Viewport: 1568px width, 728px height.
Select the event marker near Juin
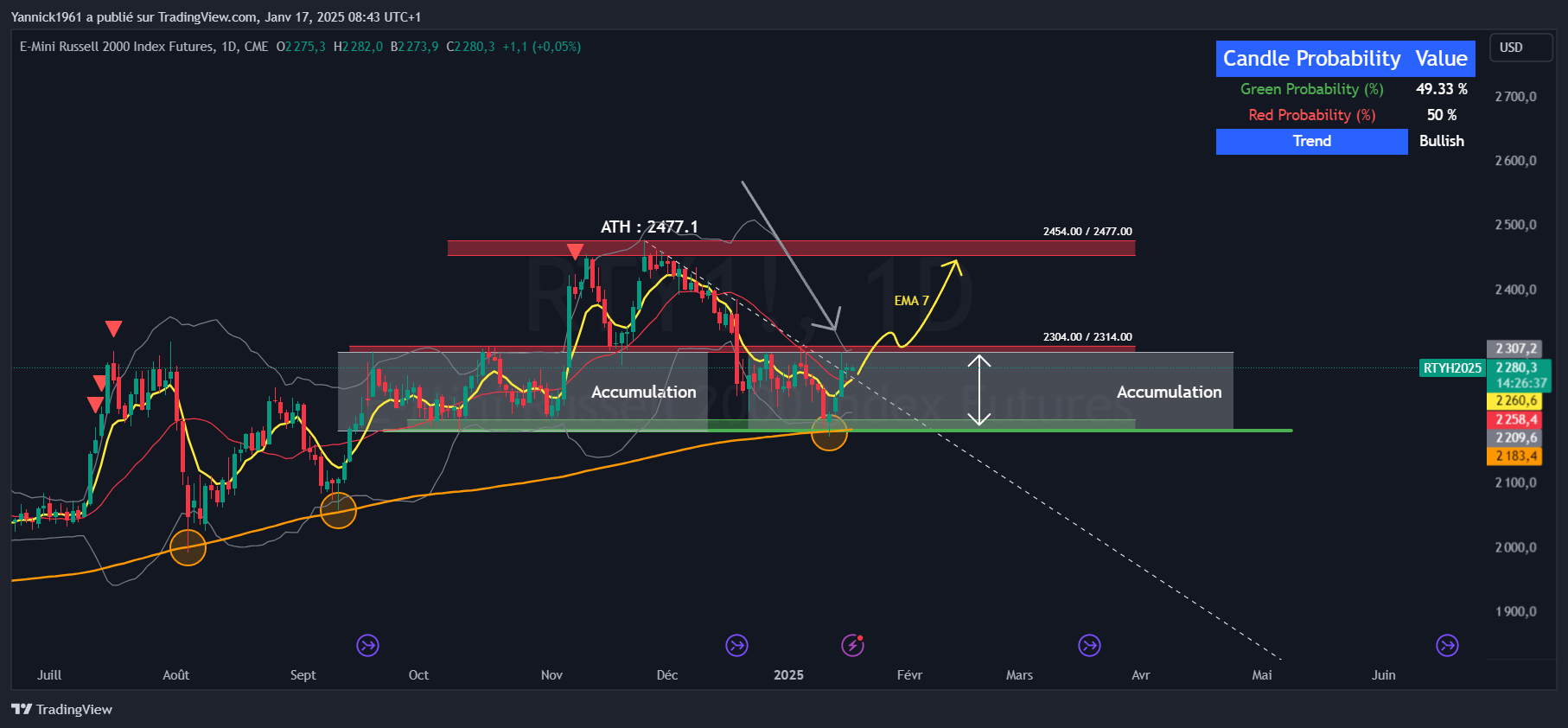[x=1447, y=645]
